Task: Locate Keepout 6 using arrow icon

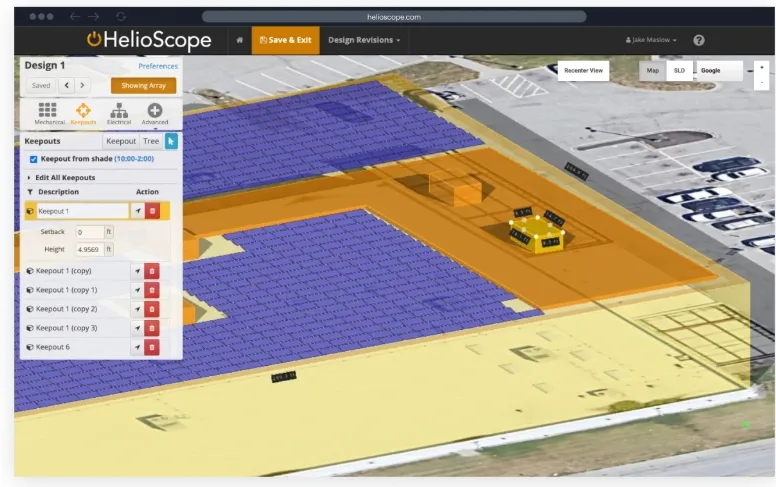Action: point(137,347)
